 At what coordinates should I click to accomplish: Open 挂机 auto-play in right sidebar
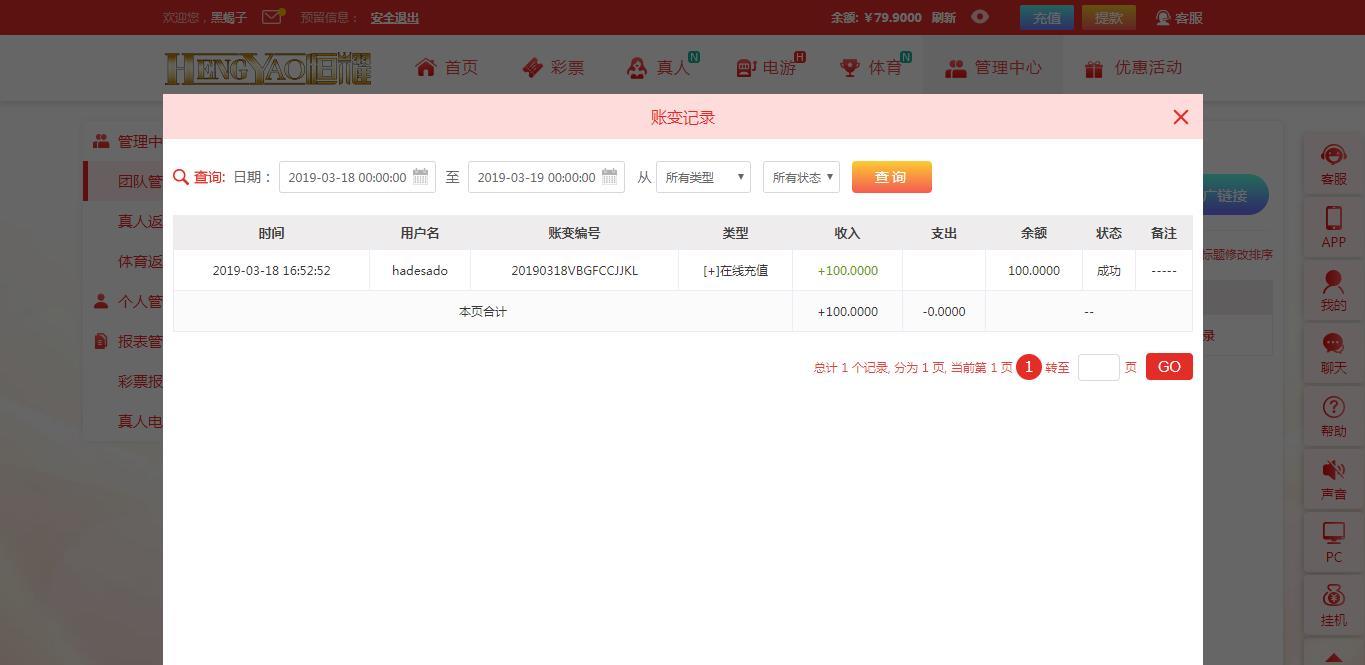tap(1333, 605)
